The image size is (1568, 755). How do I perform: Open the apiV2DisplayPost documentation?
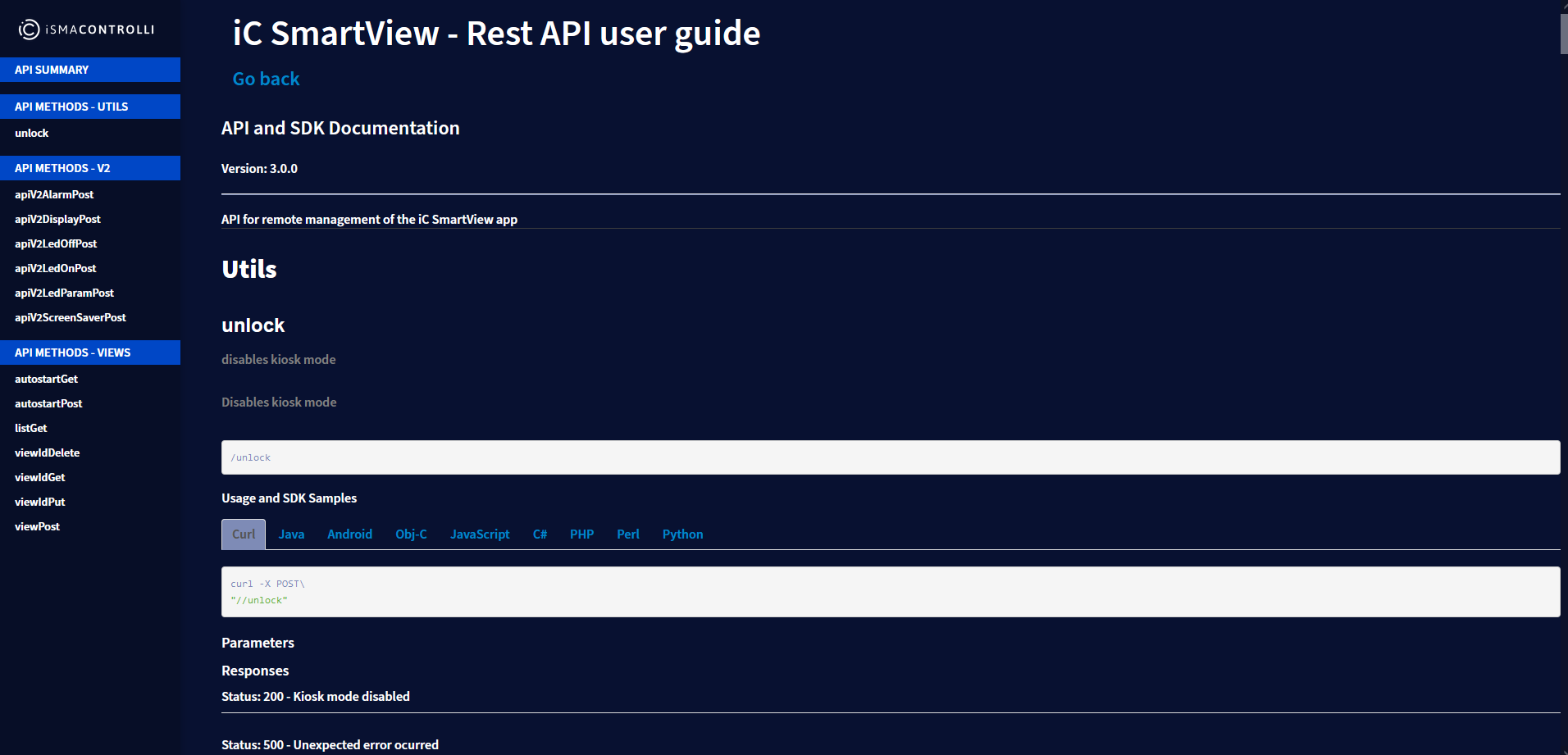click(x=57, y=219)
